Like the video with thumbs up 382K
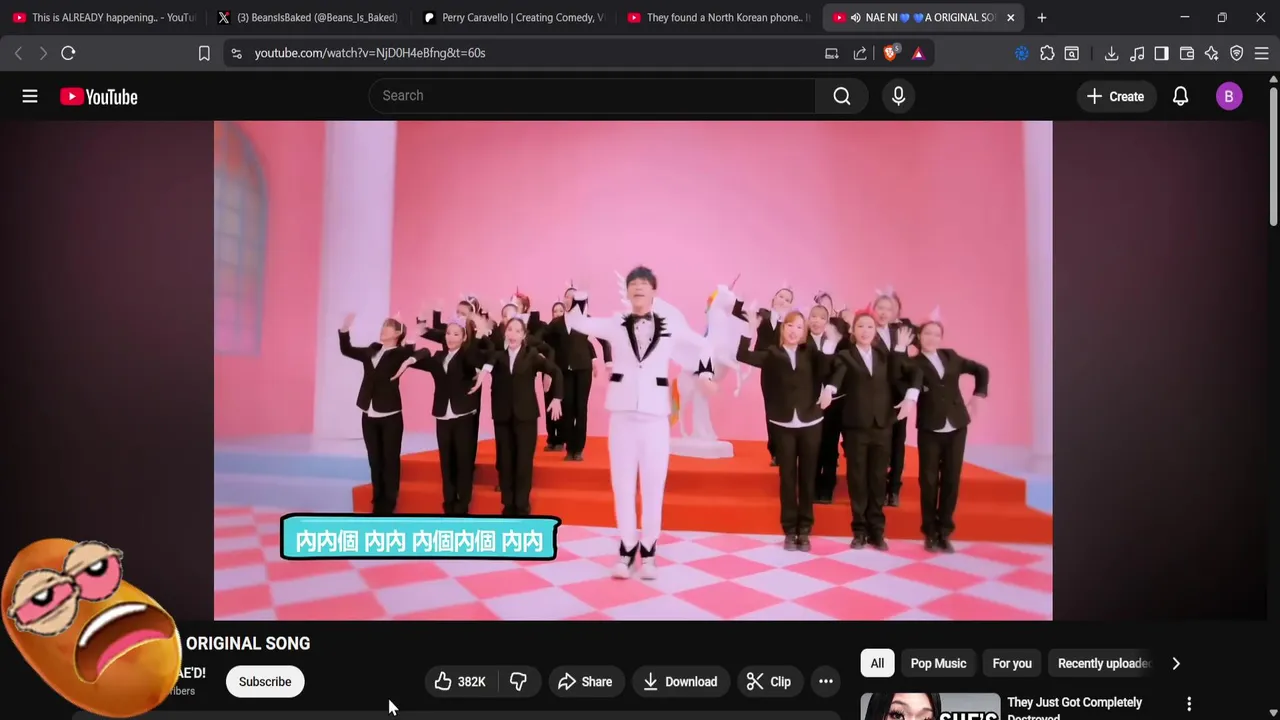The height and width of the screenshot is (720, 1280). [x=461, y=682]
